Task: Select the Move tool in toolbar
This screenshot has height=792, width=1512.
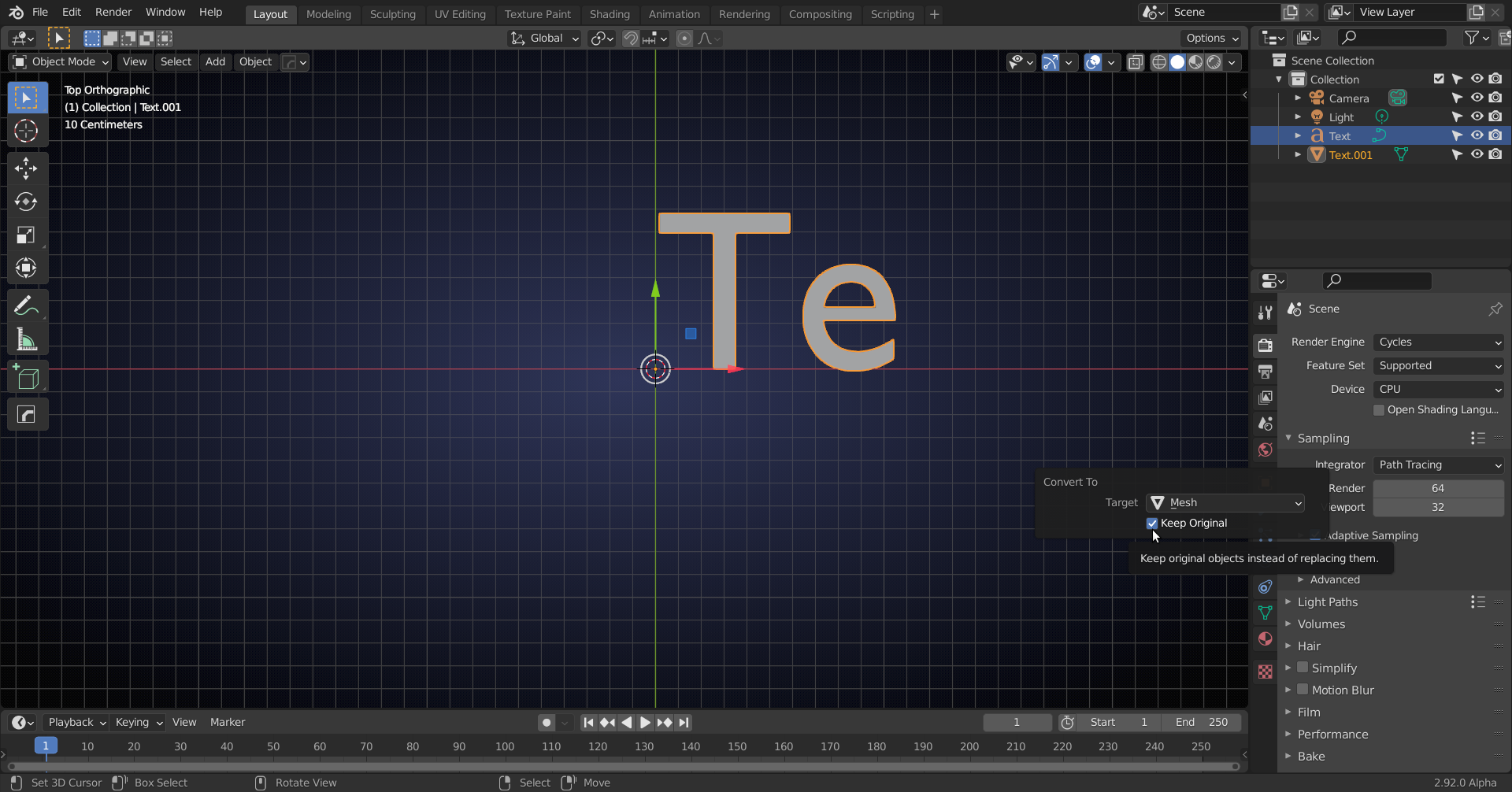Action: coord(26,168)
